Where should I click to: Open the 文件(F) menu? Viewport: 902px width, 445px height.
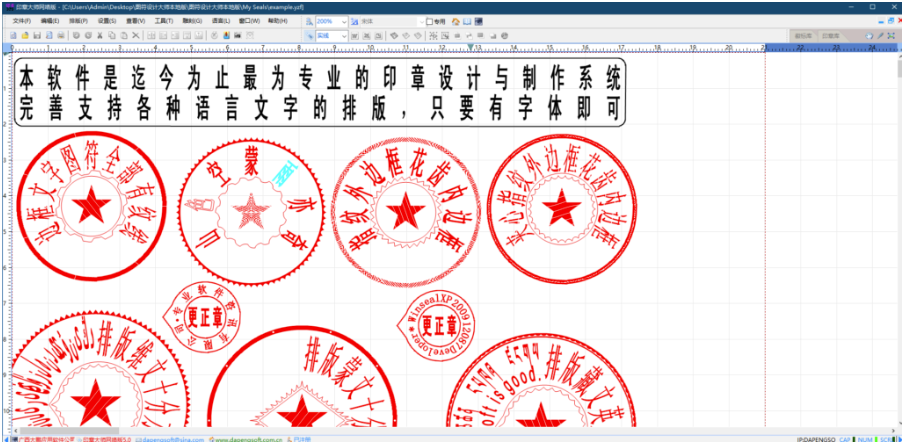click(x=22, y=21)
